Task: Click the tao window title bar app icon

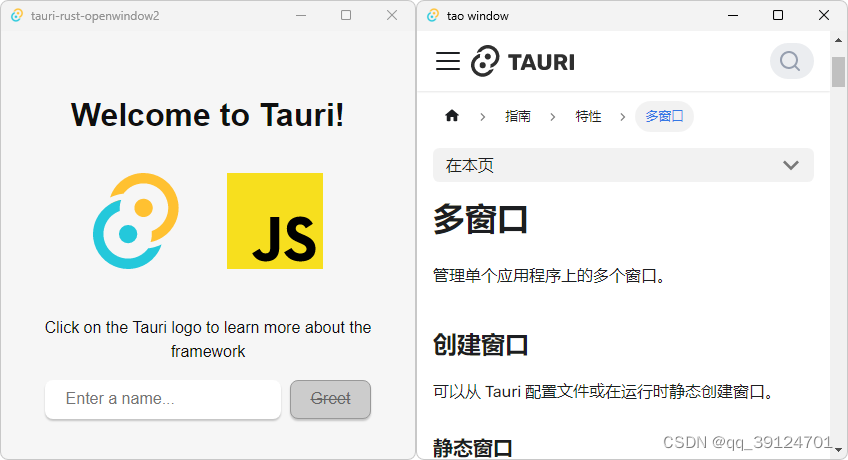Action: pos(432,16)
